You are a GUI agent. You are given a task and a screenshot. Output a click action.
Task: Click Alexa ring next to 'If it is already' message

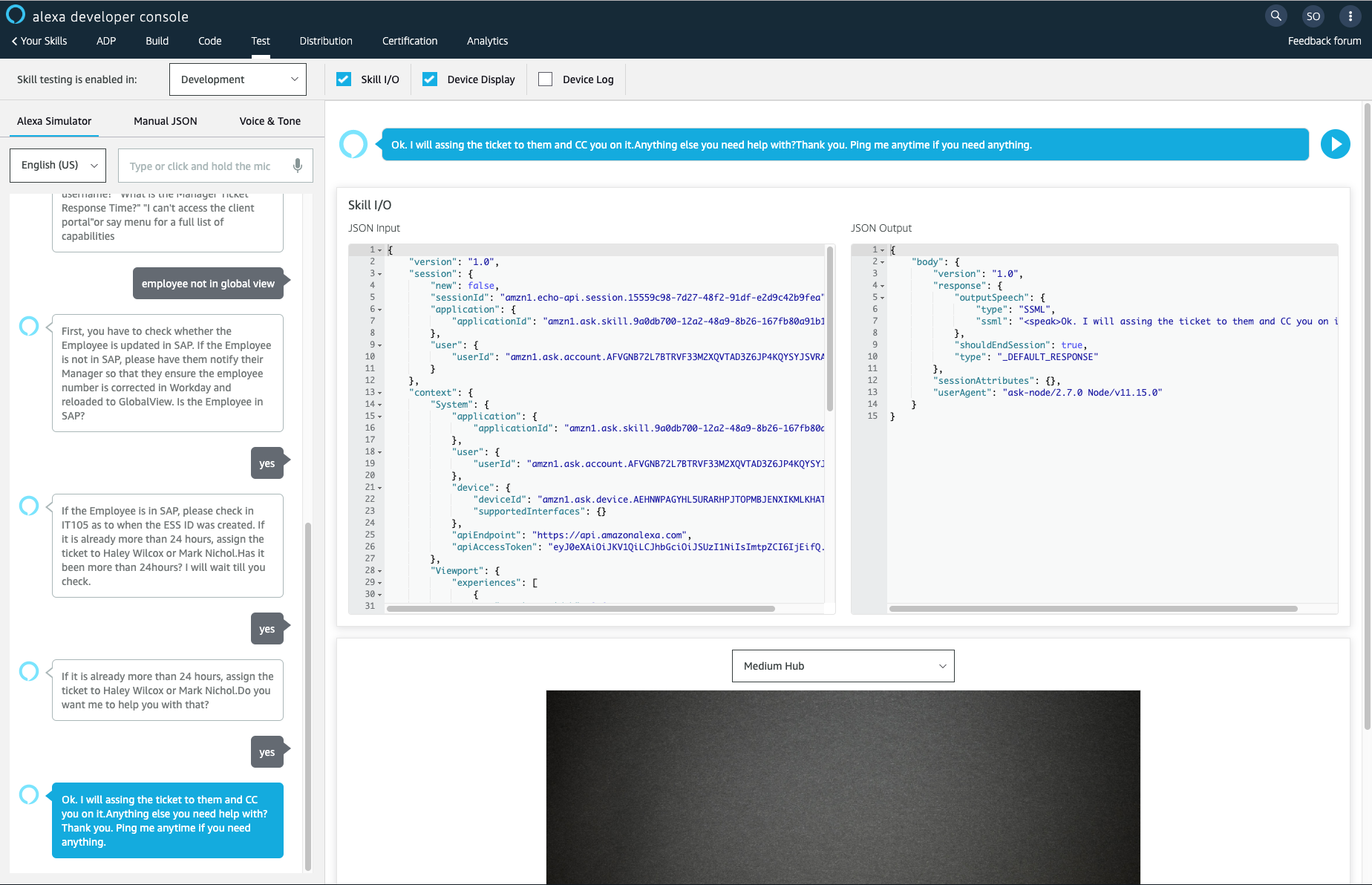[x=29, y=671]
